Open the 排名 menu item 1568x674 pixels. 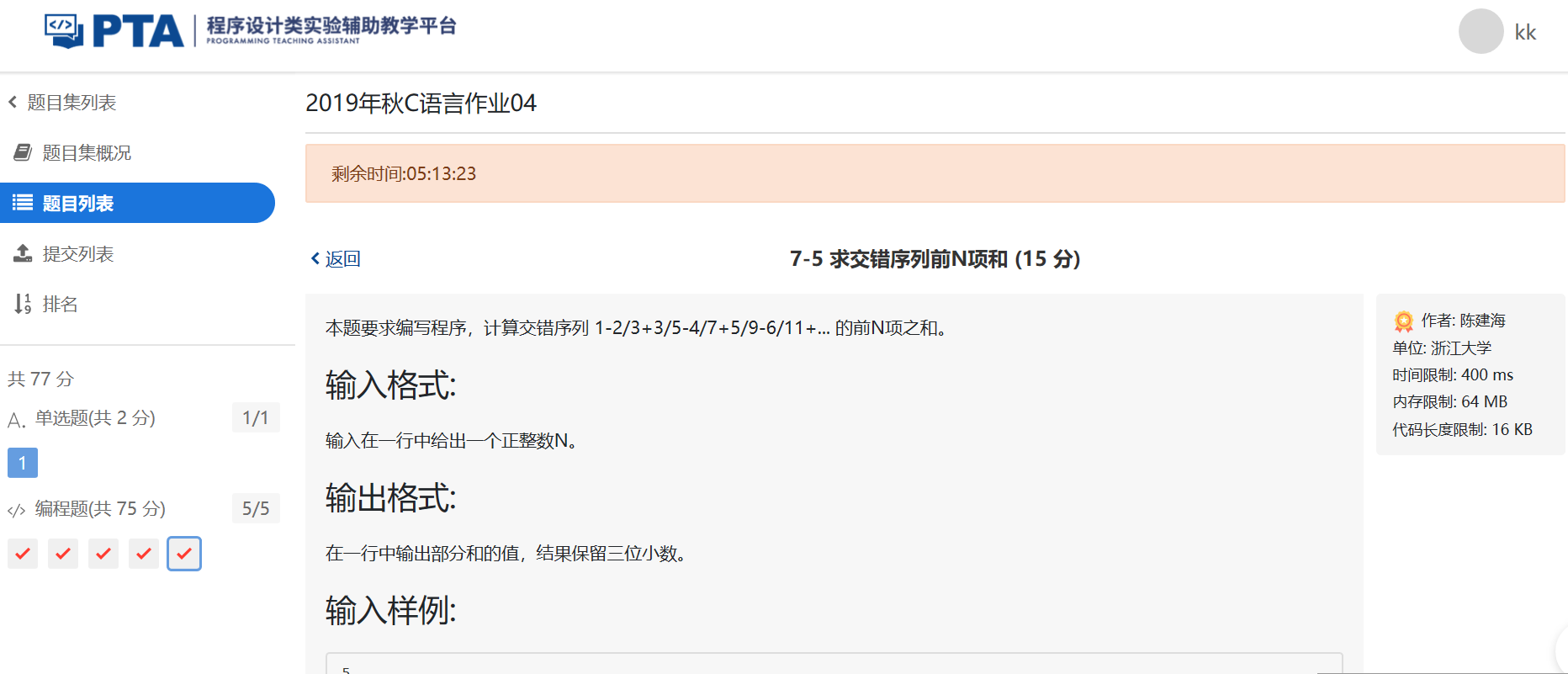(x=60, y=305)
